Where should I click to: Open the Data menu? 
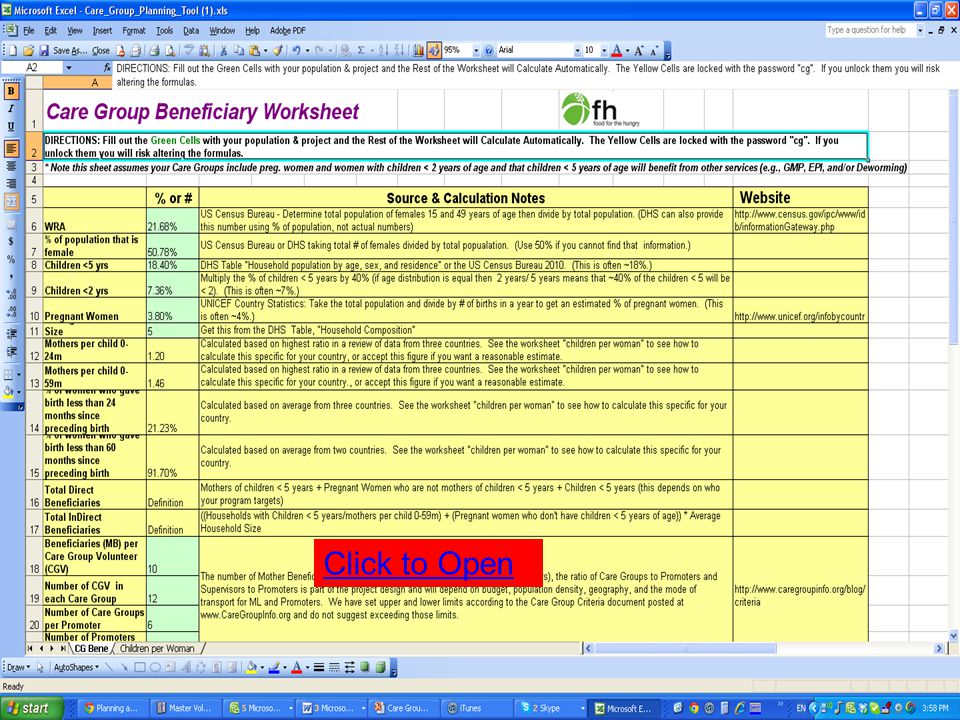coord(191,31)
